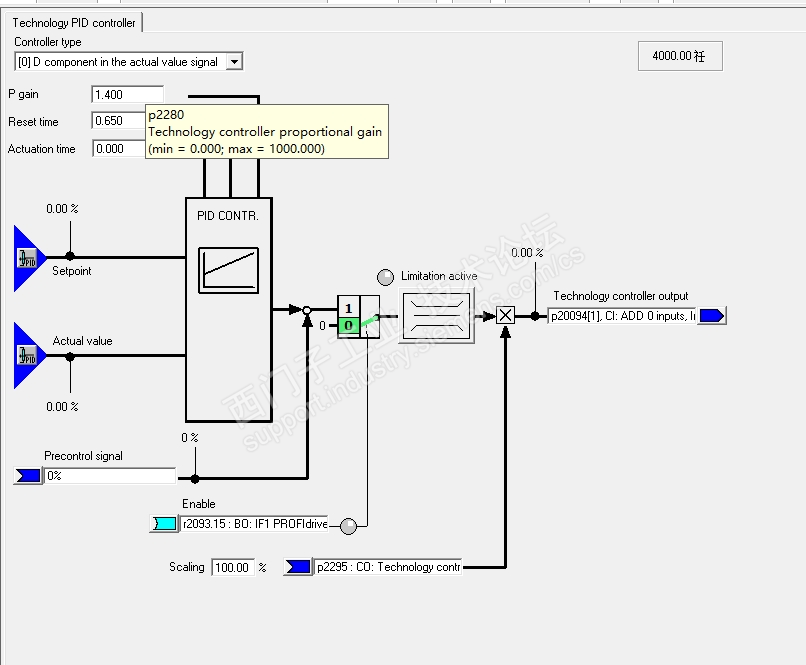Click the multiplier X scaling node

coord(505,315)
